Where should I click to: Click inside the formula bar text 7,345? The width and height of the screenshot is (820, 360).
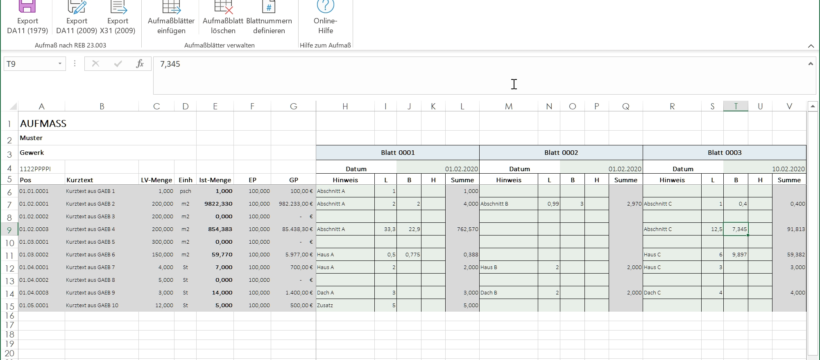click(170, 64)
